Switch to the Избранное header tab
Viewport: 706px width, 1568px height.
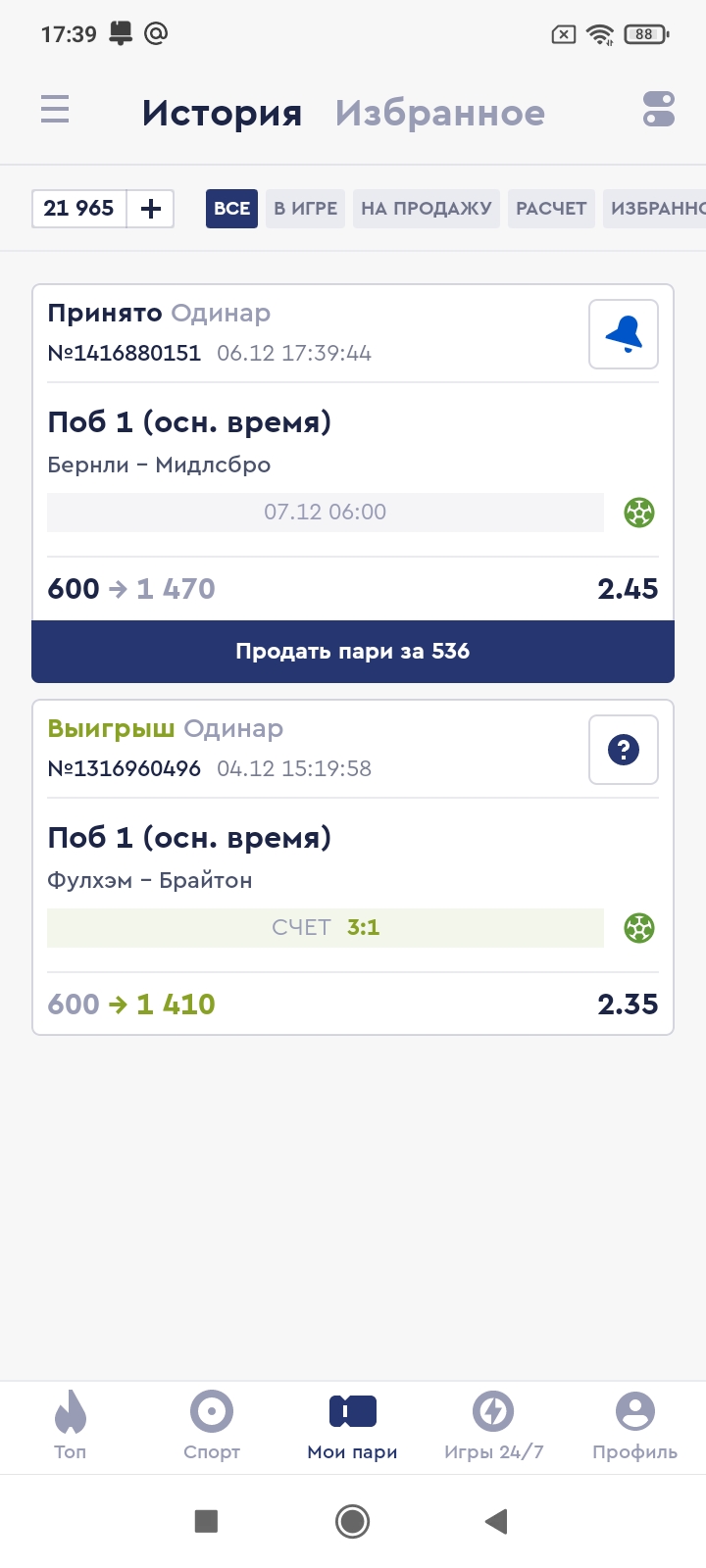(440, 113)
